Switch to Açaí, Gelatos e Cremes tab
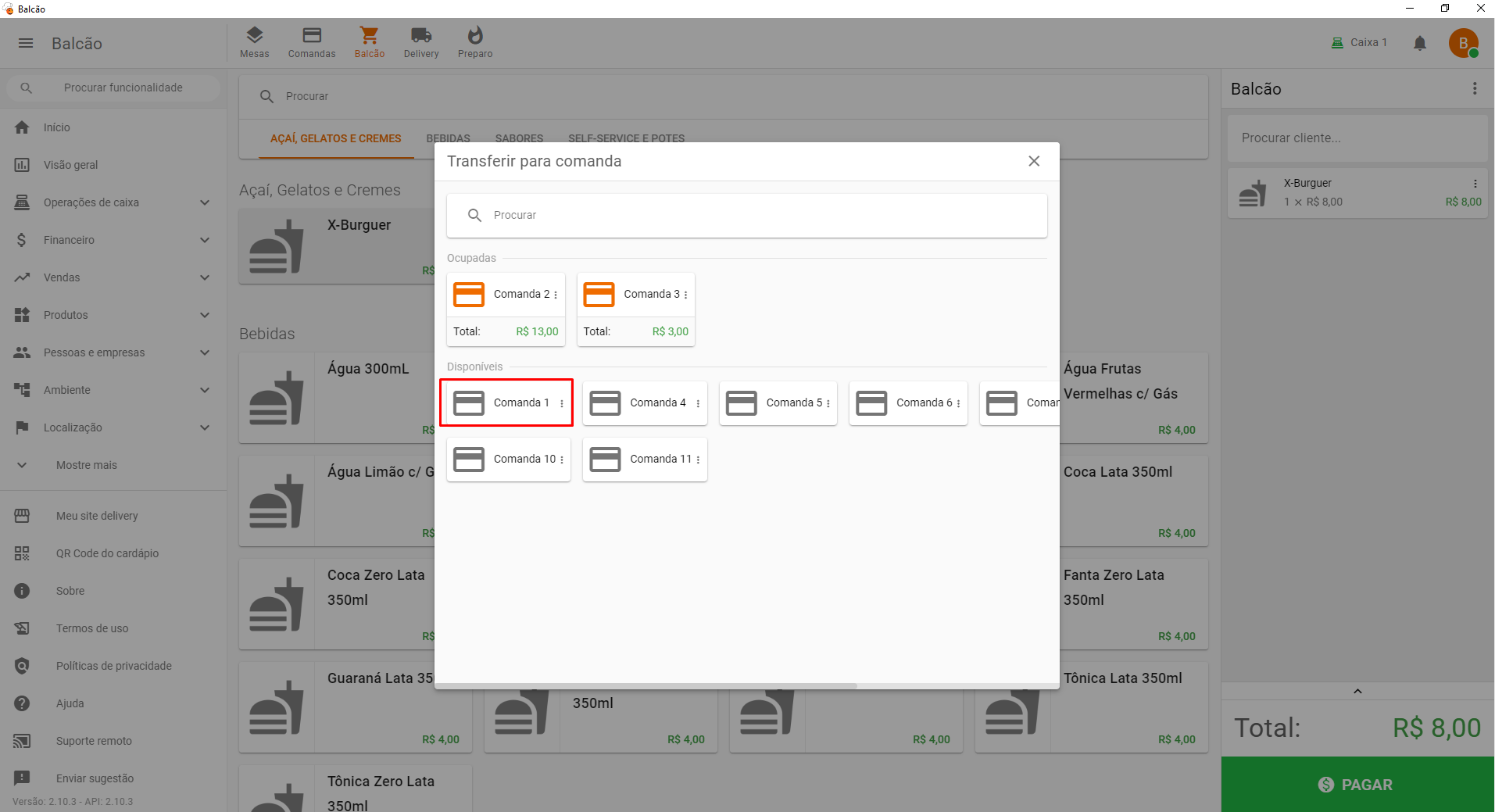1495x812 pixels. pos(336,138)
